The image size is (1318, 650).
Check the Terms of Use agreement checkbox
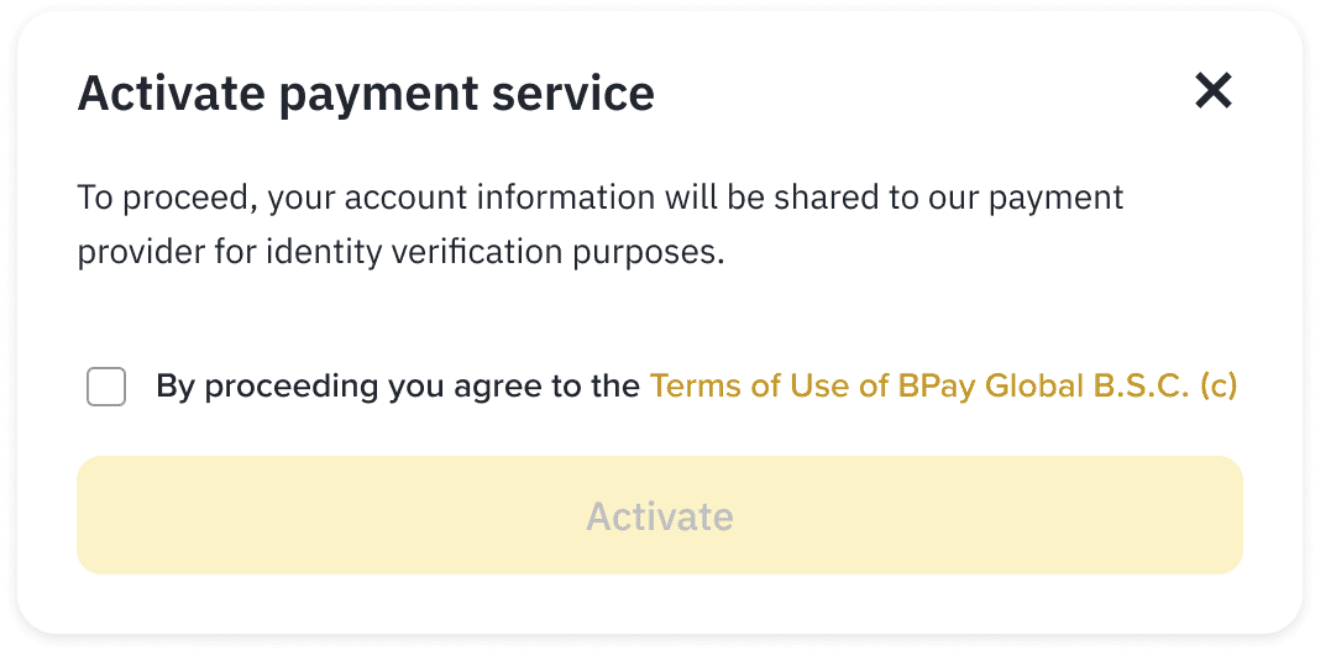tap(106, 386)
